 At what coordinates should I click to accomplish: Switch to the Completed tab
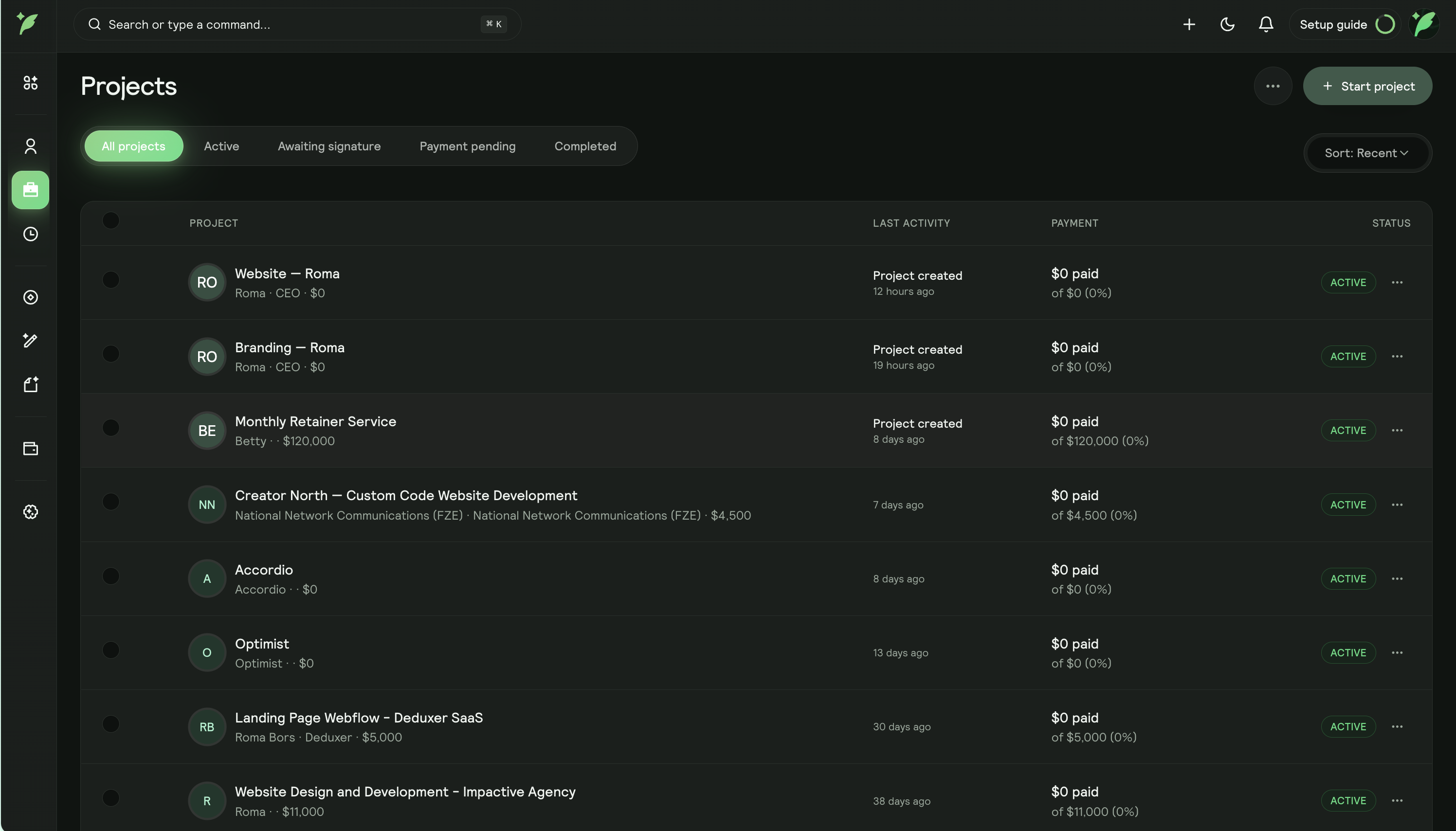point(584,145)
